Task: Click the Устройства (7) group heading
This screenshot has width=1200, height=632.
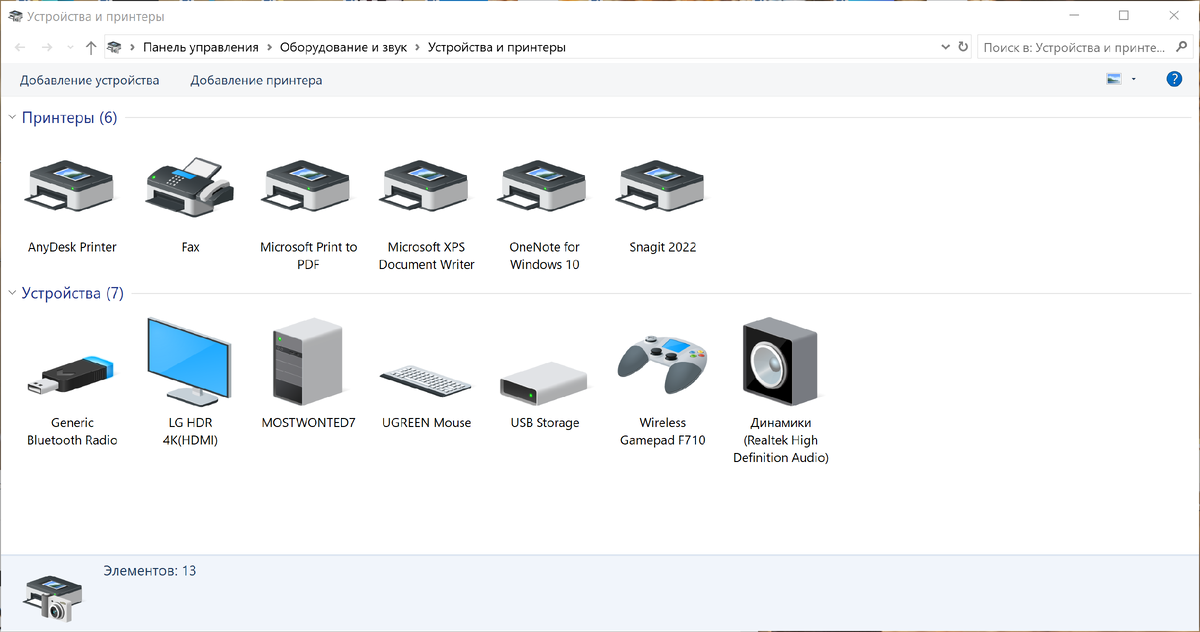Action: point(73,294)
